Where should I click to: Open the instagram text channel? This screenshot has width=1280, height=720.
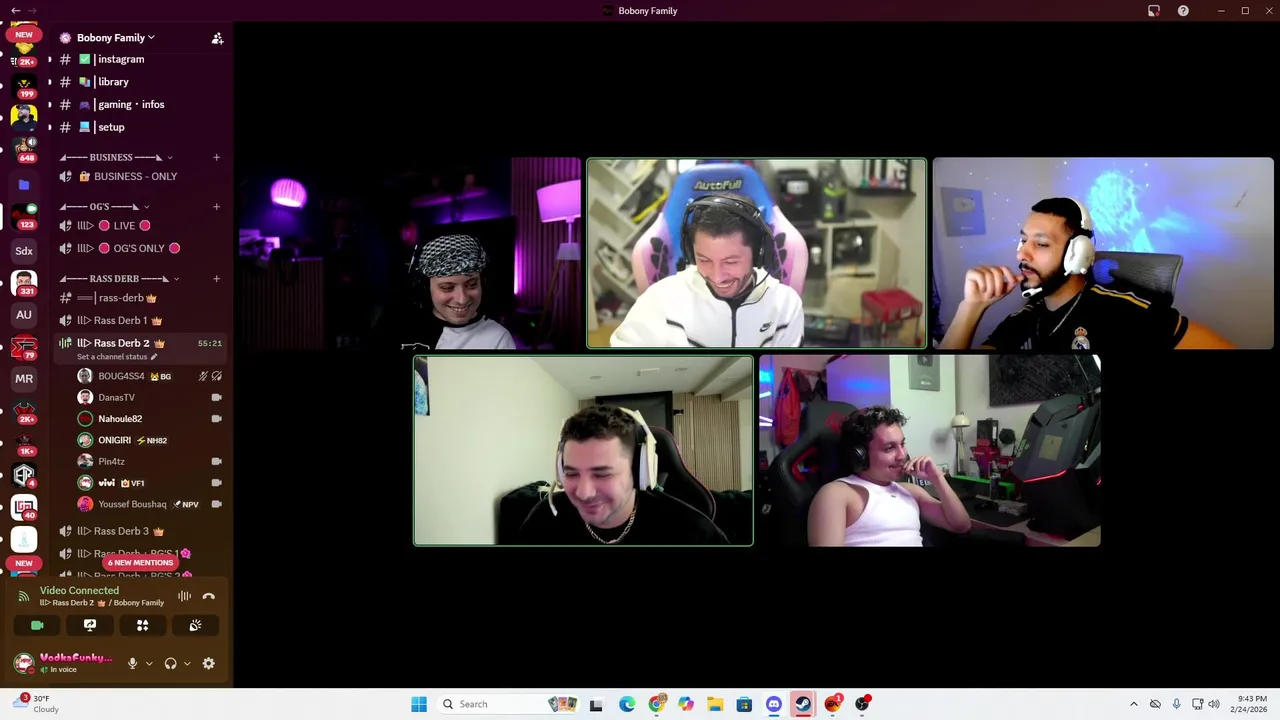(140, 59)
